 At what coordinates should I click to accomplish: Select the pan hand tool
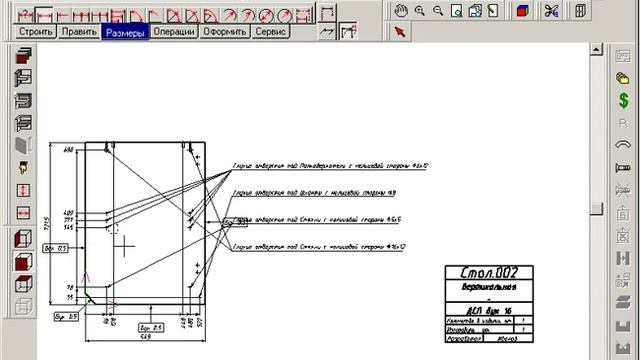(x=401, y=11)
